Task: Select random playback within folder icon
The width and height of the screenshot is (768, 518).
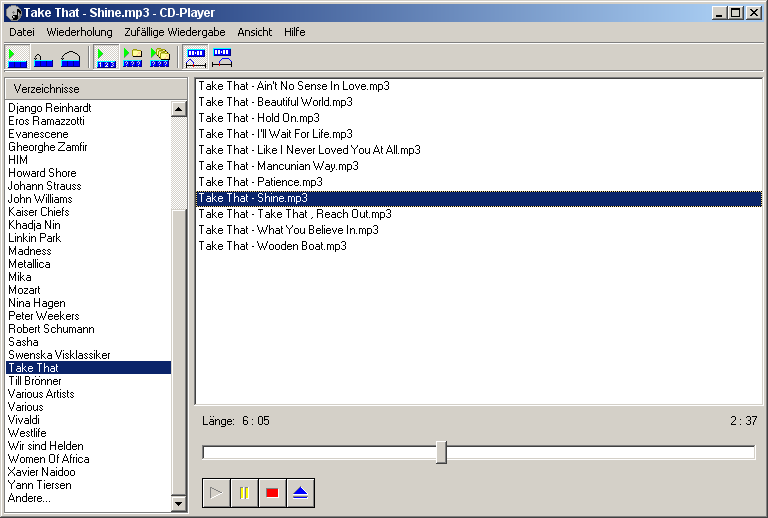Action: pyautogui.click(x=133, y=57)
